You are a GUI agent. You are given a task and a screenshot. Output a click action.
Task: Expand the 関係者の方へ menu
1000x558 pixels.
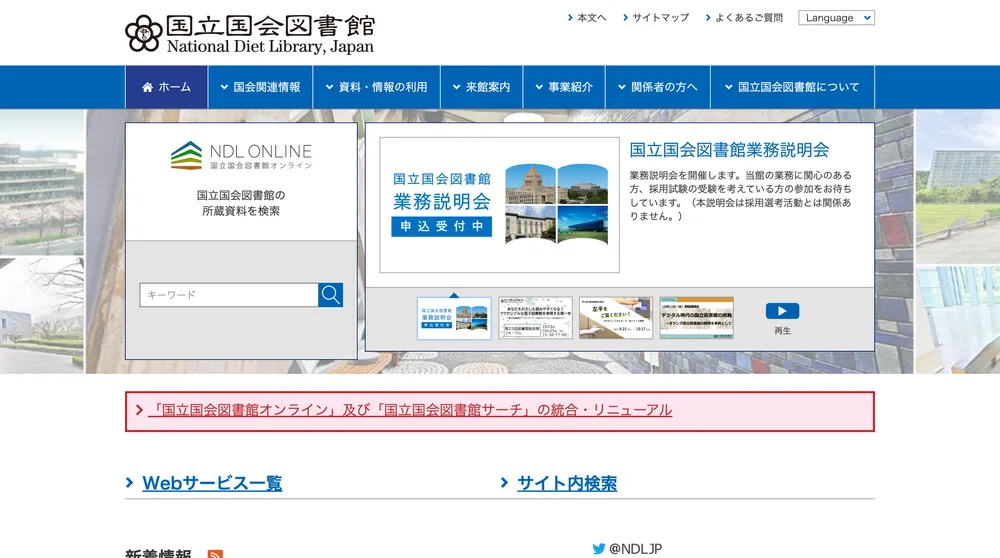pos(658,87)
